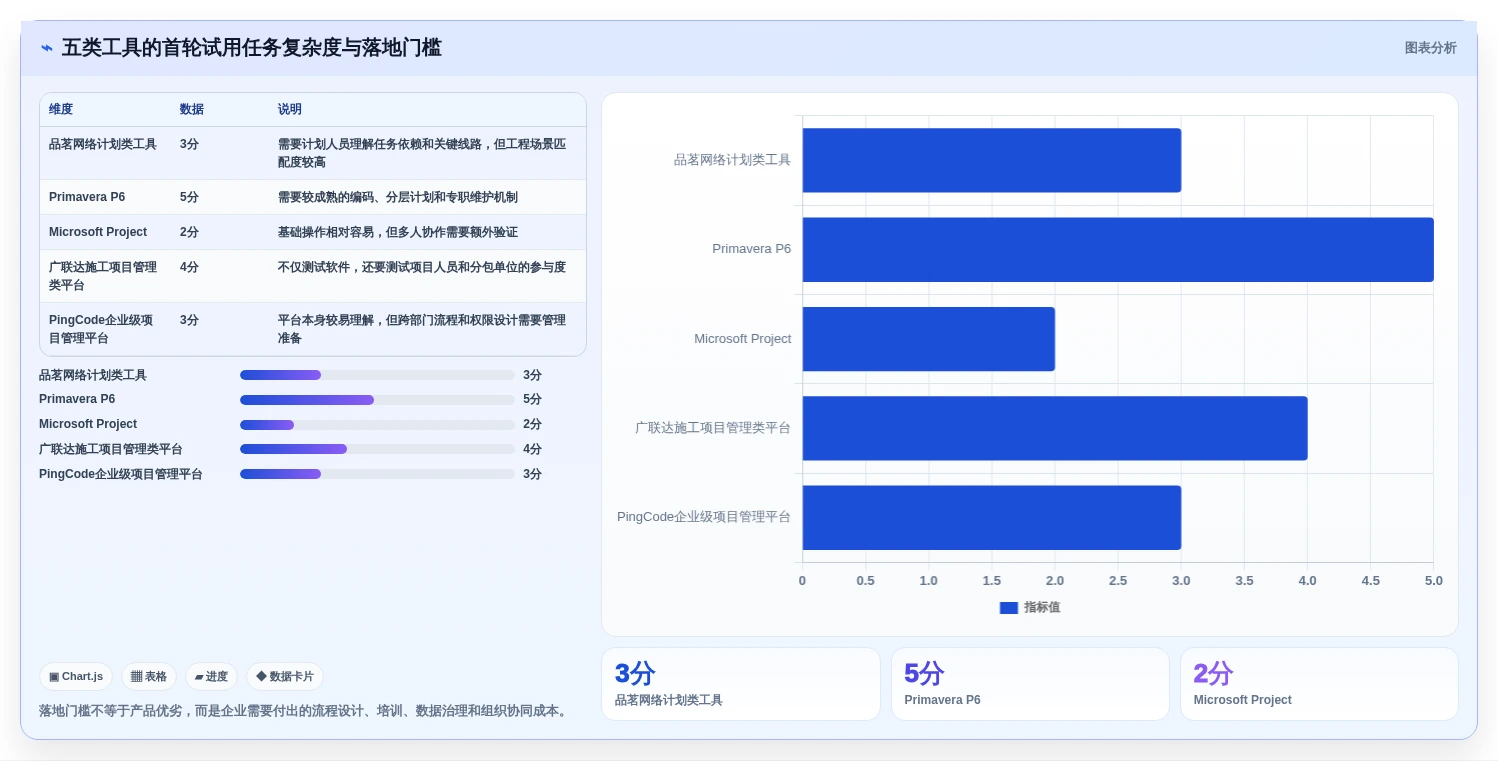This screenshot has height=761, width=1498.
Task: Click the description 需要较成熟的编码、分层计划和专职维护机制
Action: tap(398, 197)
